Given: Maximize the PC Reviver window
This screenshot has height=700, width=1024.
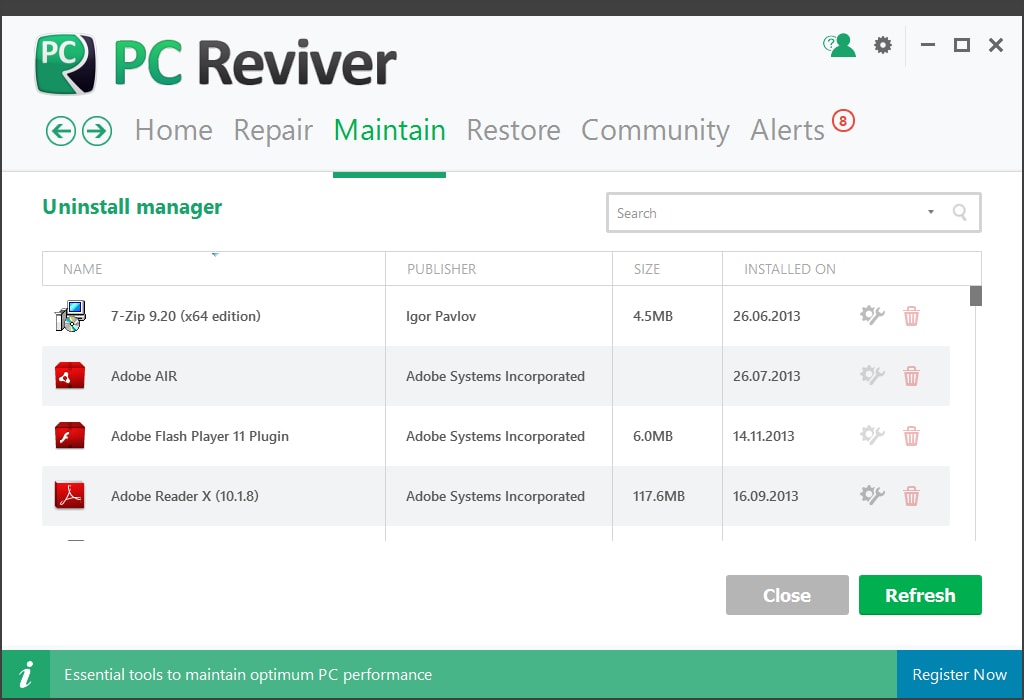Looking at the screenshot, I should pos(961,45).
